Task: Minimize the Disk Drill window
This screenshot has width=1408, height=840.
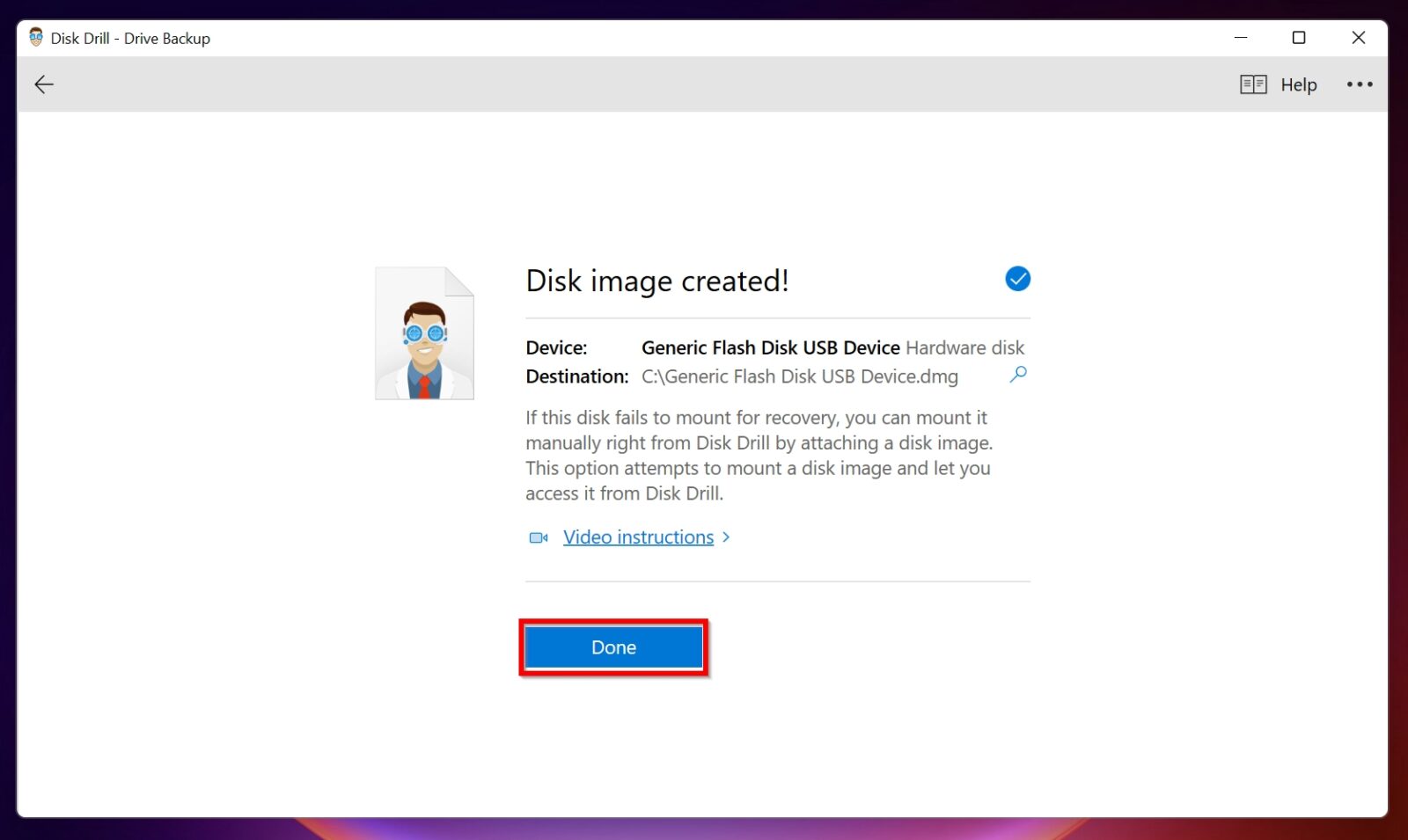Action: tap(1241, 37)
